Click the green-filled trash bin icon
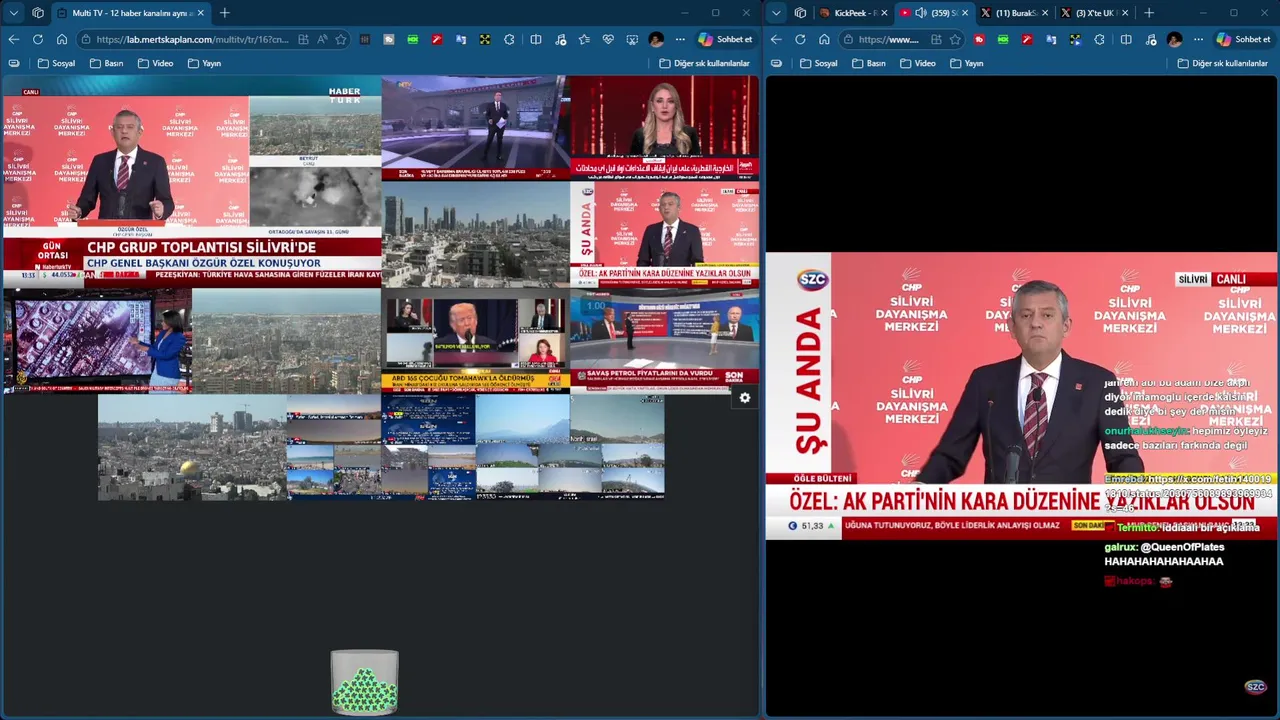This screenshot has width=1280, height=720. click(365, 682)
